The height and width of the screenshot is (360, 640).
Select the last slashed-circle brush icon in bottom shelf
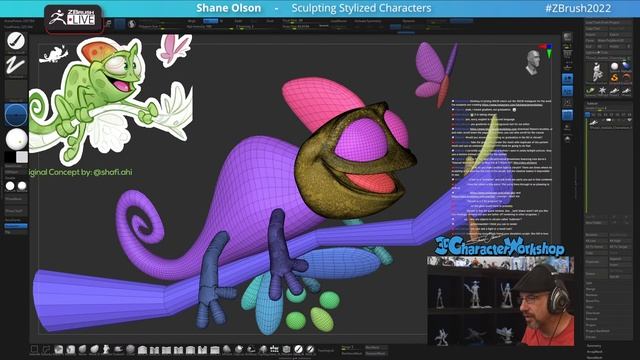[x=310, y=349]
